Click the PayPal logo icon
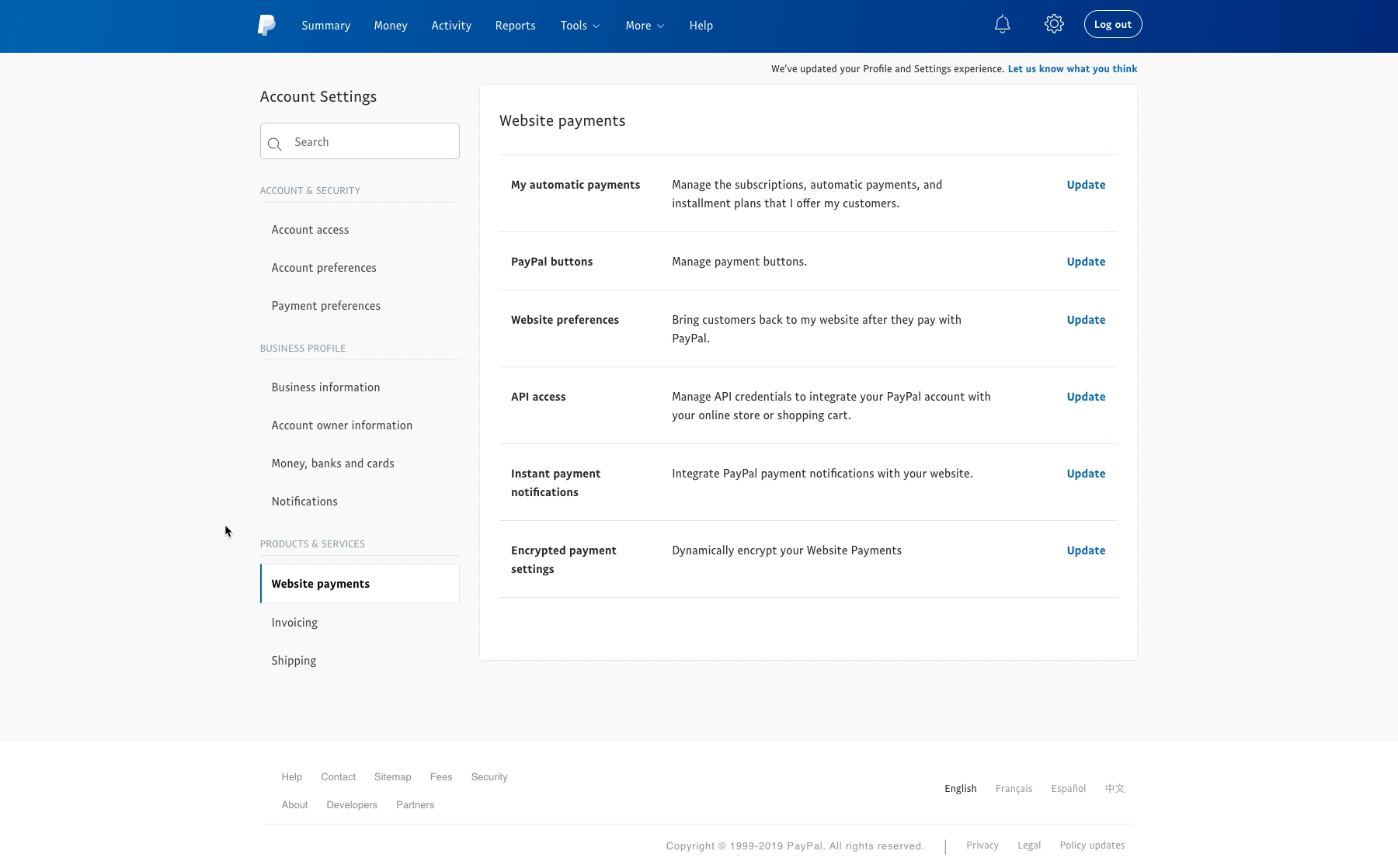 click(266, 25)
